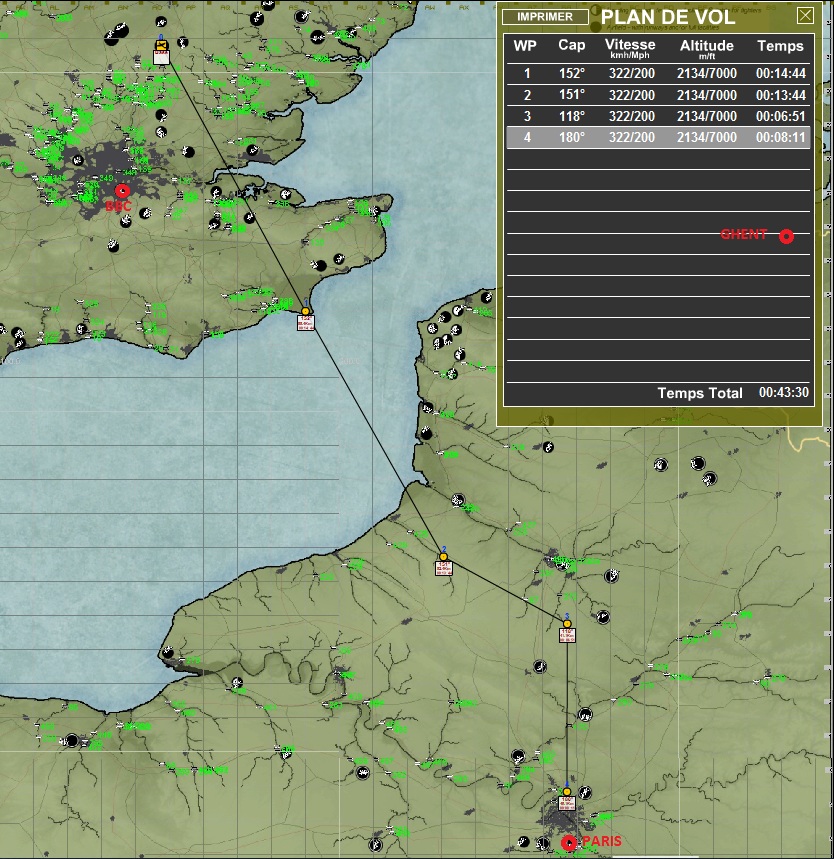Select WP number 1 in the table

point(527,73)
